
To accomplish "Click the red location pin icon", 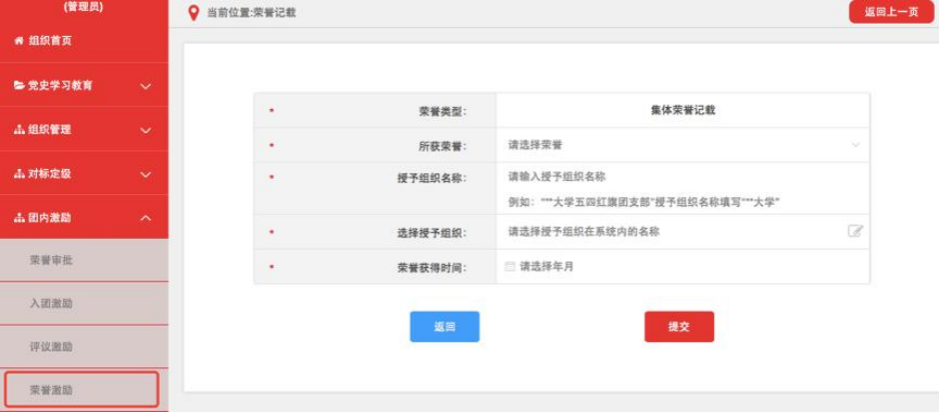I will click(193, 13).
